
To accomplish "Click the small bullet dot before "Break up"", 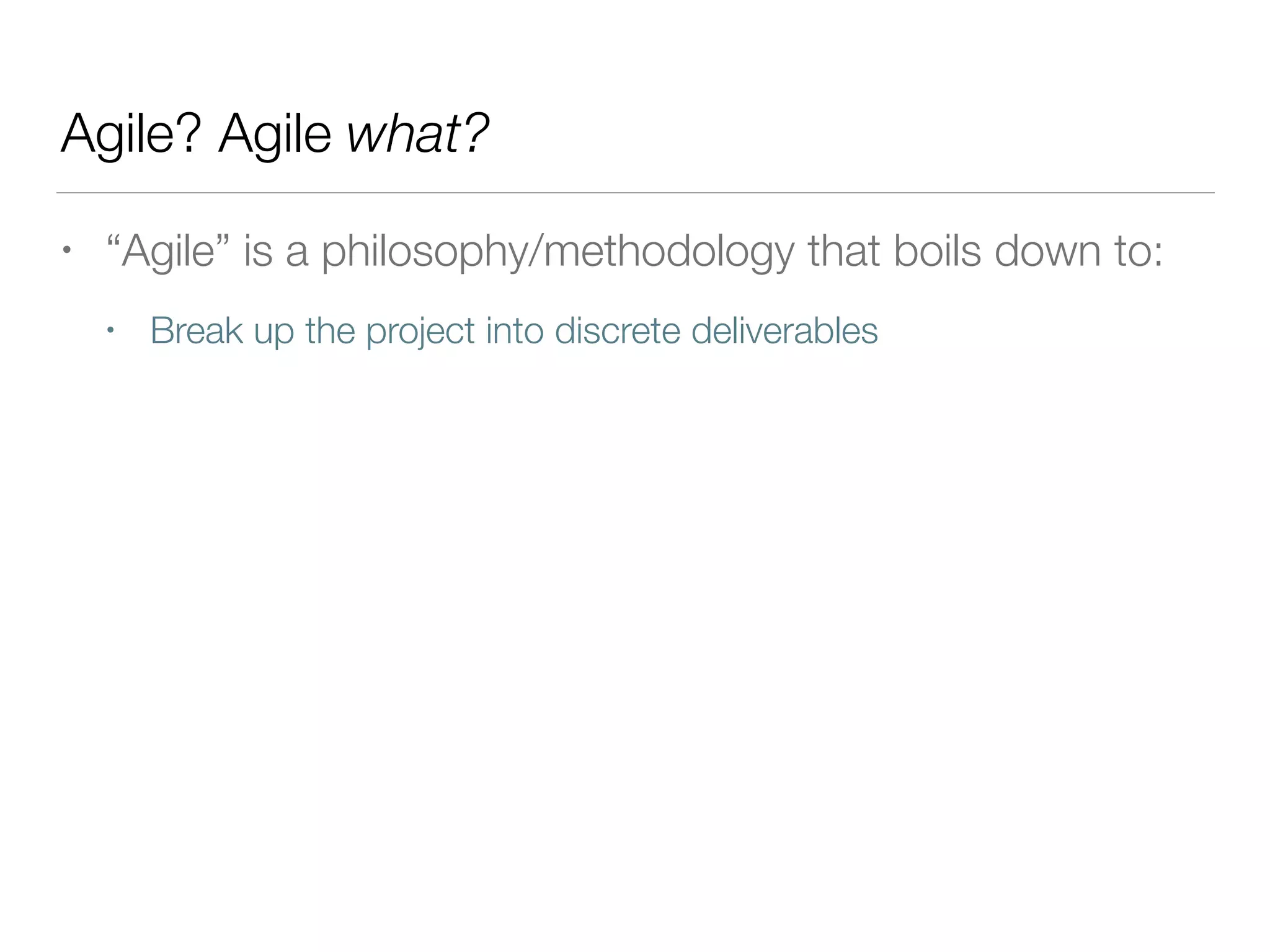I will (110, 330).
